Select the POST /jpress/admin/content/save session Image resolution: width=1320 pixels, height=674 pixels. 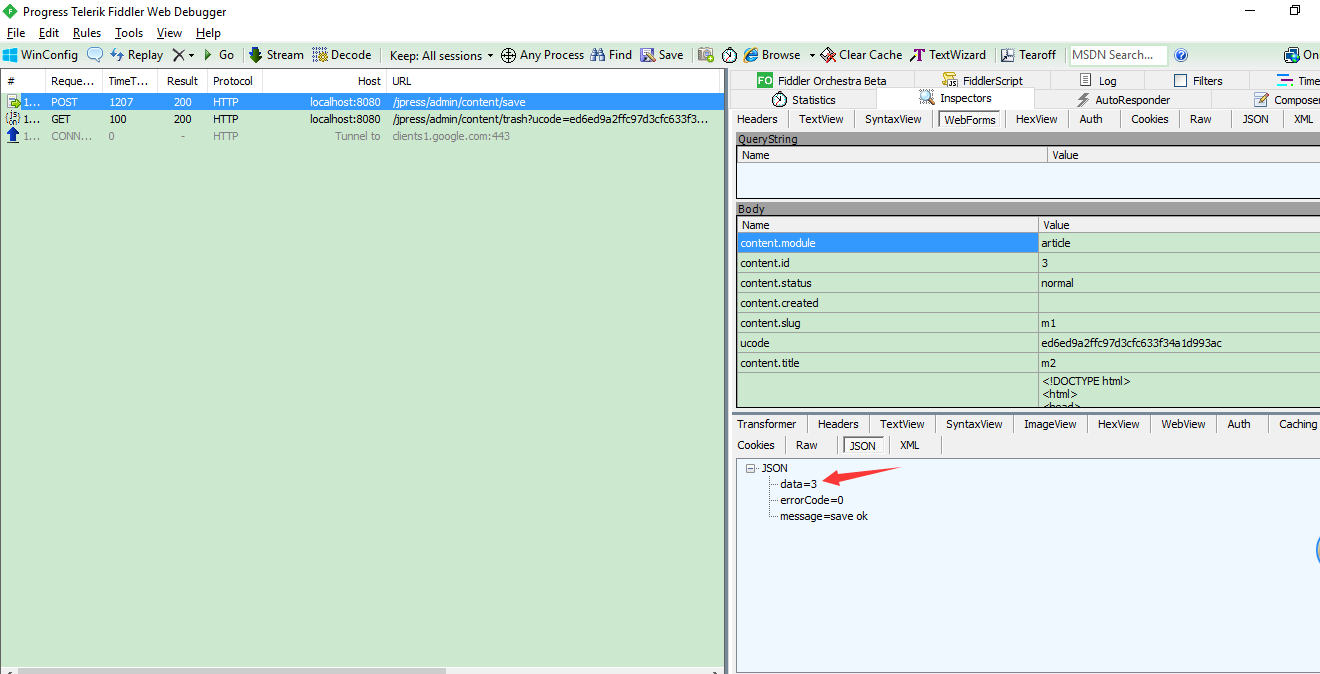pos(361,102)
